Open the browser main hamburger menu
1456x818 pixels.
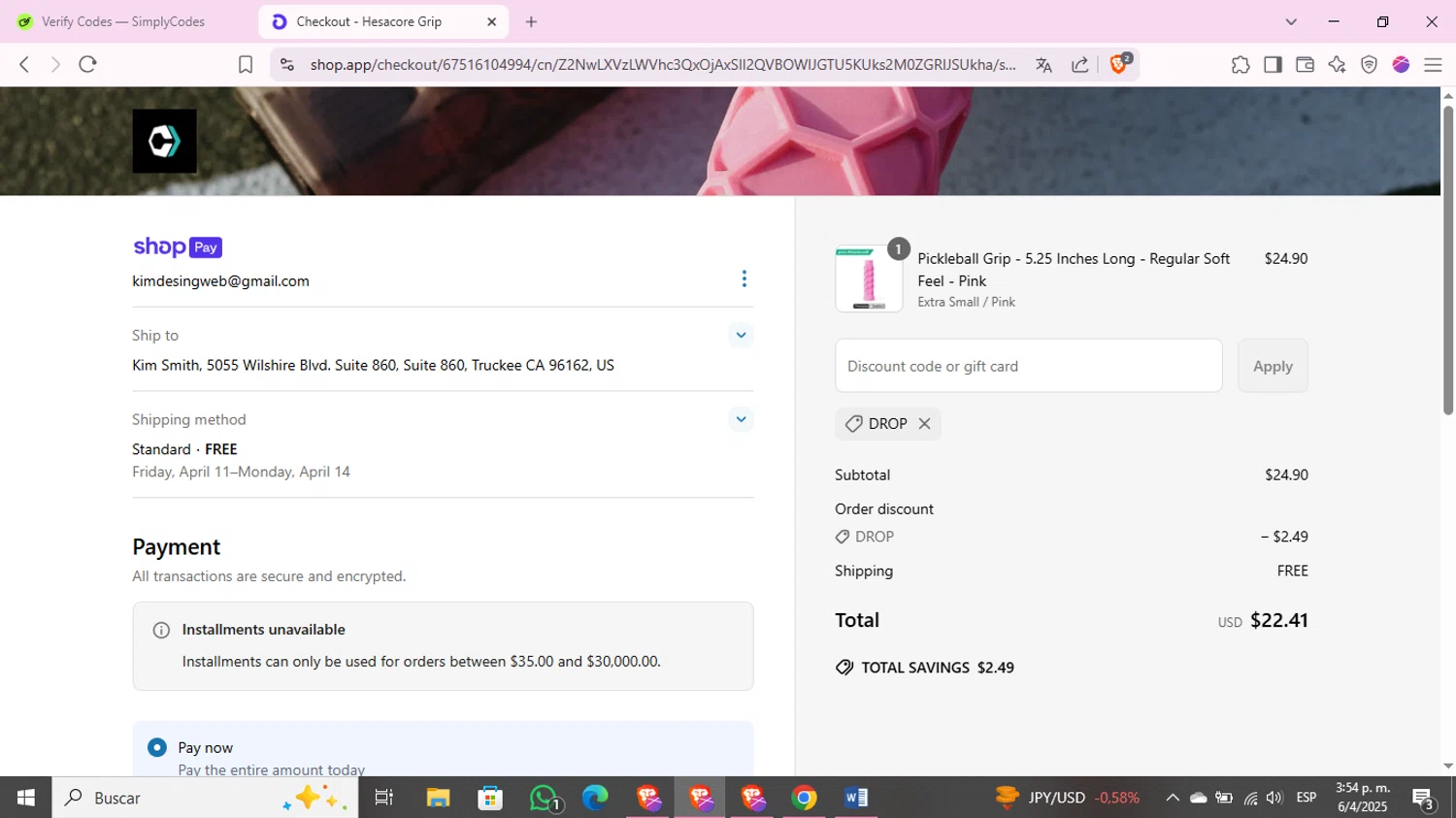tap(1433, 64)
